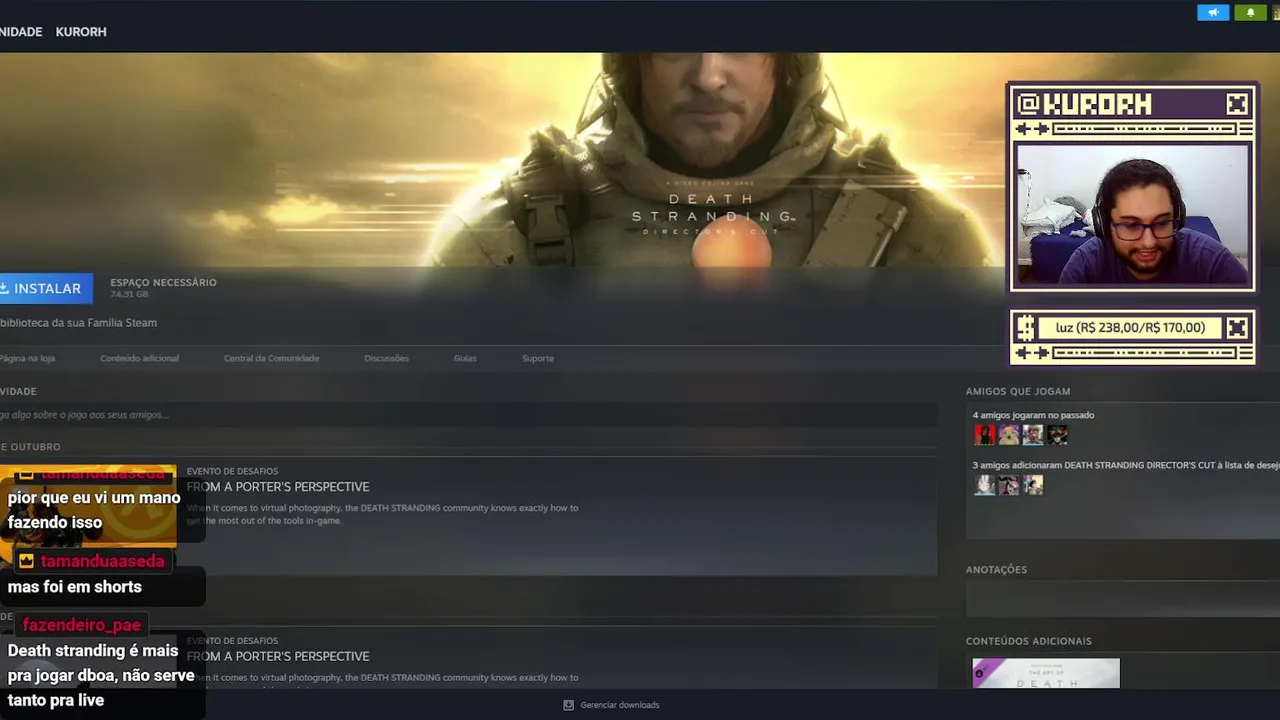Click third avatar under '3 amigos adicionaram'
The image size is (1280, 720).
(x=1033, y=485)
